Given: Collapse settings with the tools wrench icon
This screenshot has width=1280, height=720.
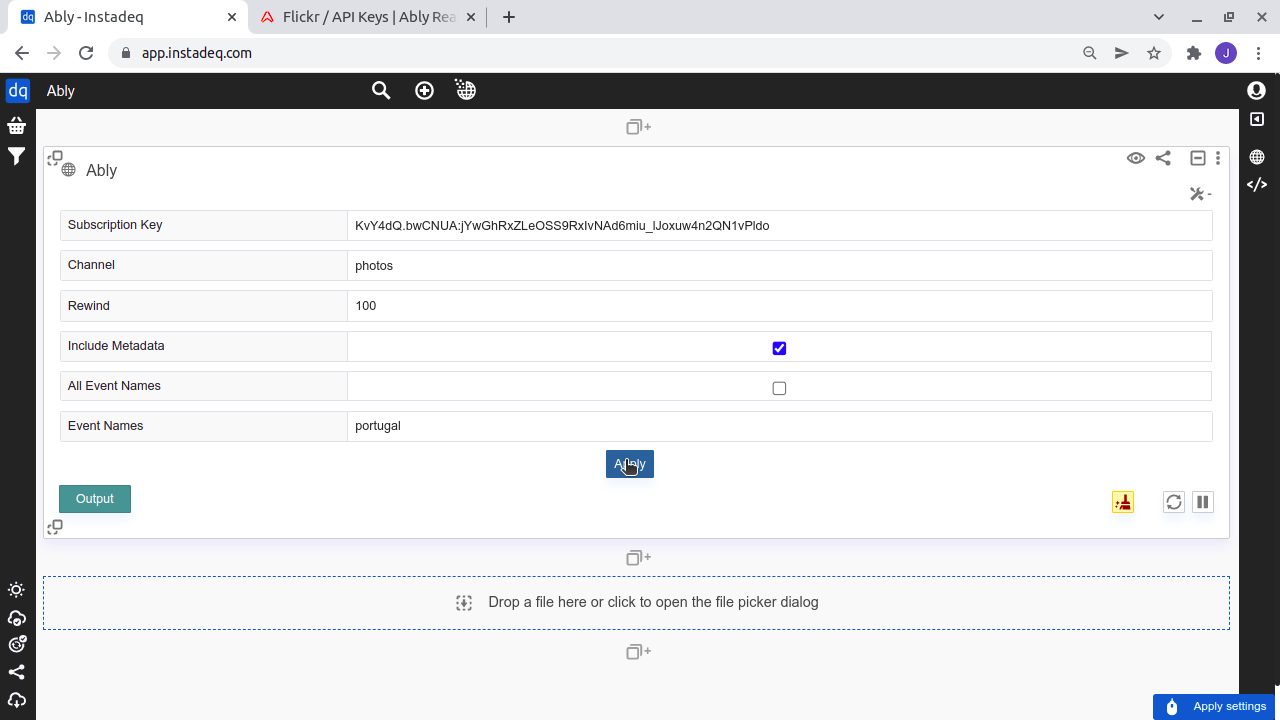Looking at the screenshot, I should pyautogui.click(x=1200, y=194).
